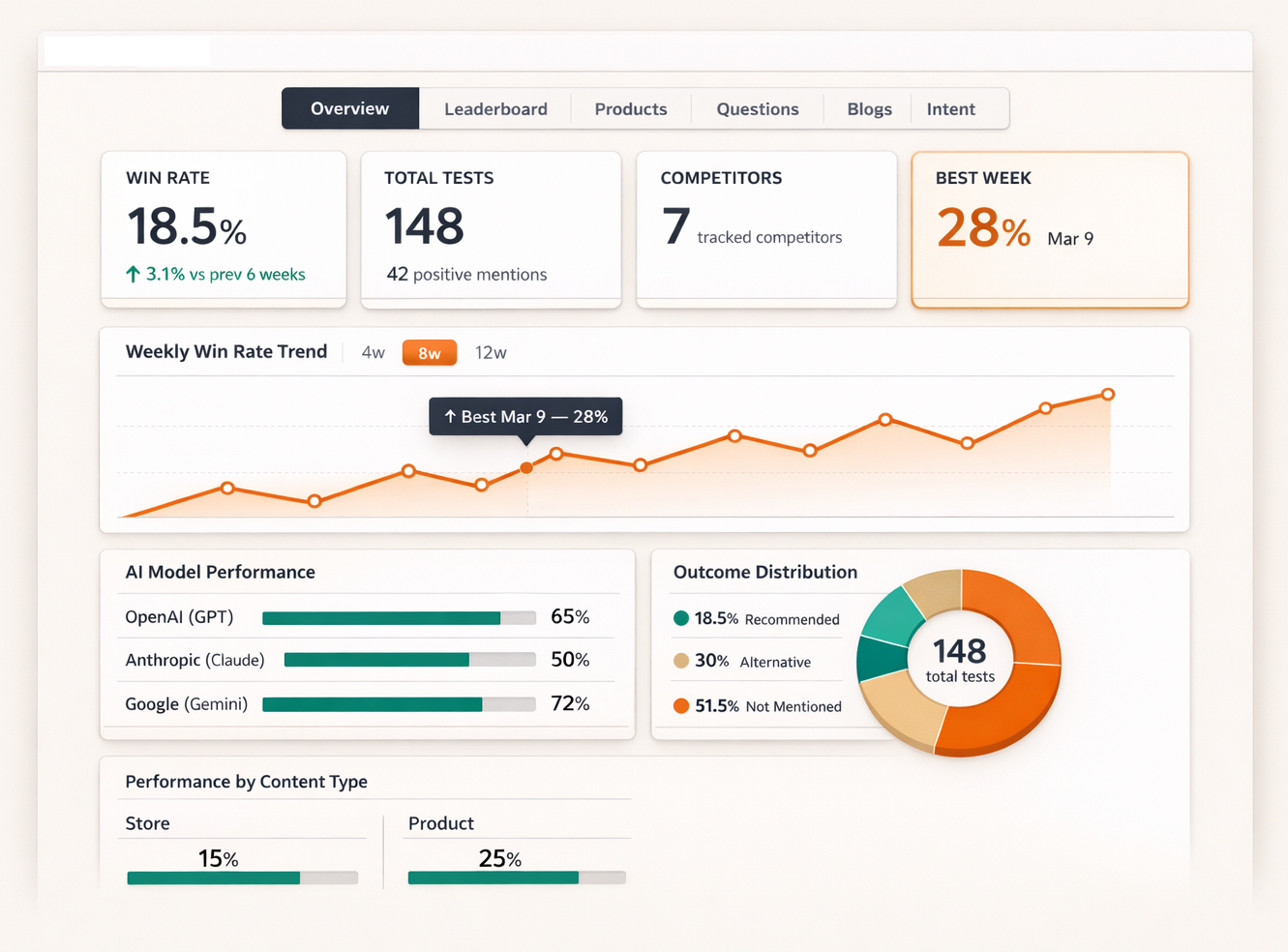Click the Google (Gemini) performance bar
The height and width of the screenshot is (952, 1288).
coord(399,704)
